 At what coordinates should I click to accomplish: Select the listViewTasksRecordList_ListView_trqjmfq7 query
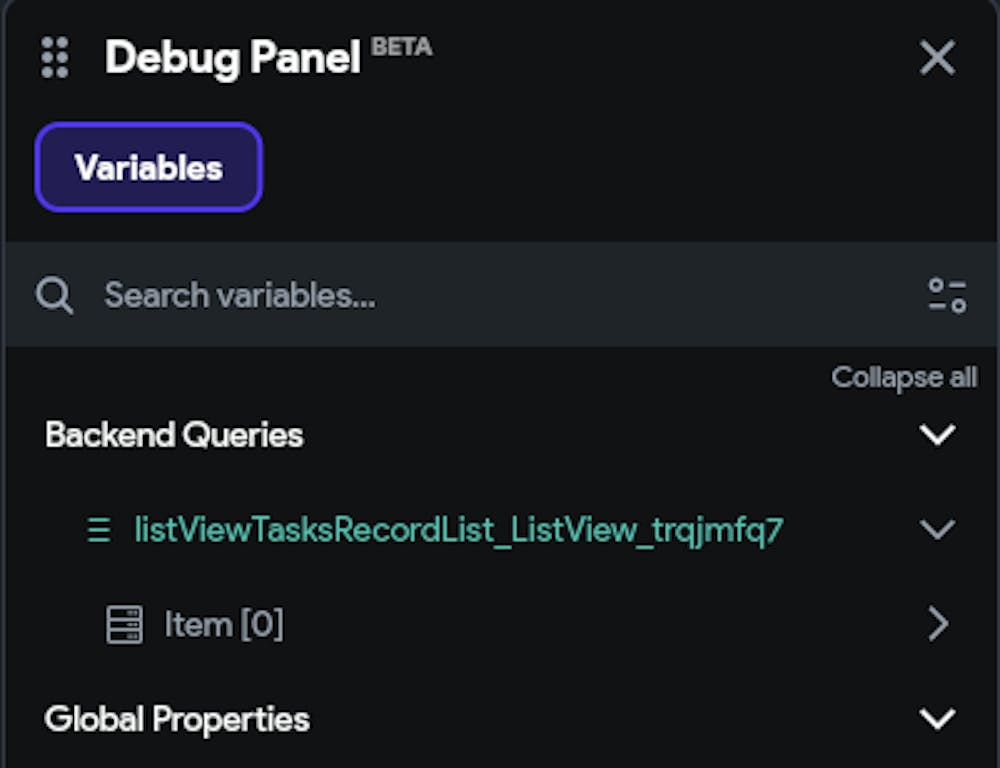coord(459,530)
